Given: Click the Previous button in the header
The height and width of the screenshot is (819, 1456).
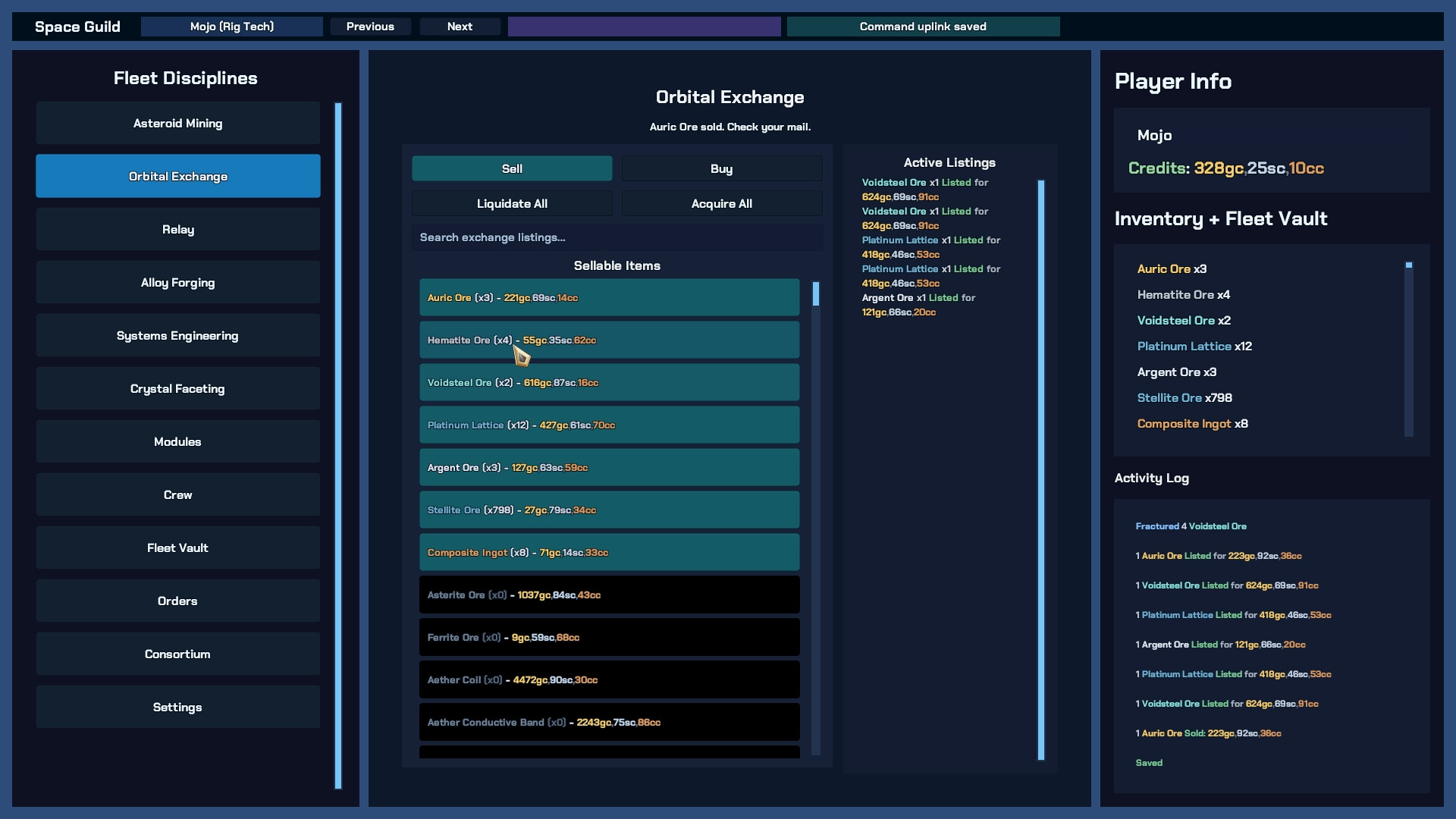Looking at the screenshot, I should point(370,26).
